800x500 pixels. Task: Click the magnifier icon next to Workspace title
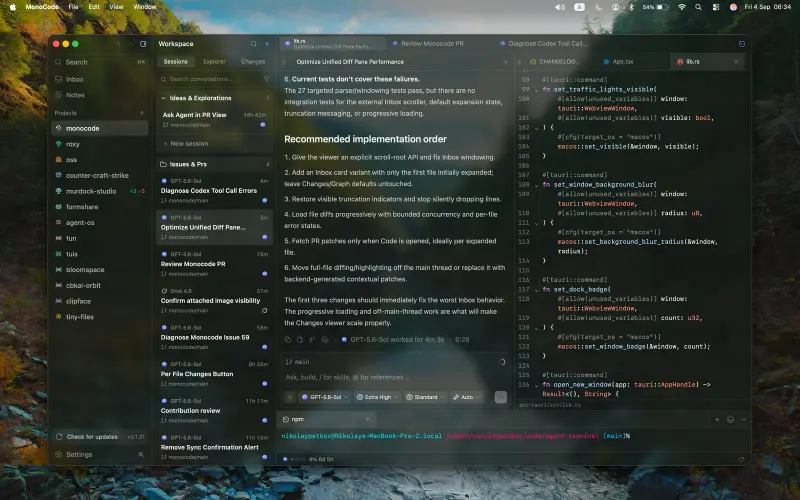pos(254,44)
